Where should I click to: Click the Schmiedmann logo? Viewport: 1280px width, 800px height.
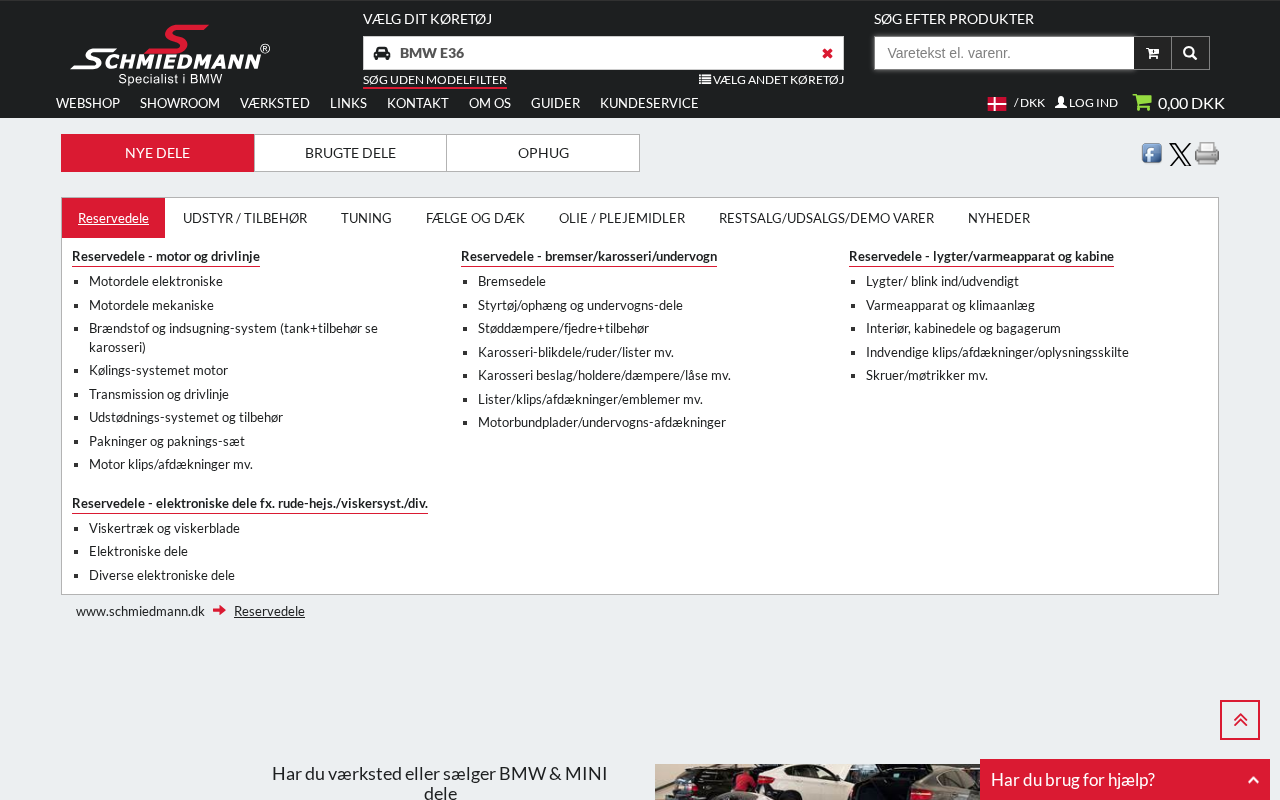click(170, 55)
